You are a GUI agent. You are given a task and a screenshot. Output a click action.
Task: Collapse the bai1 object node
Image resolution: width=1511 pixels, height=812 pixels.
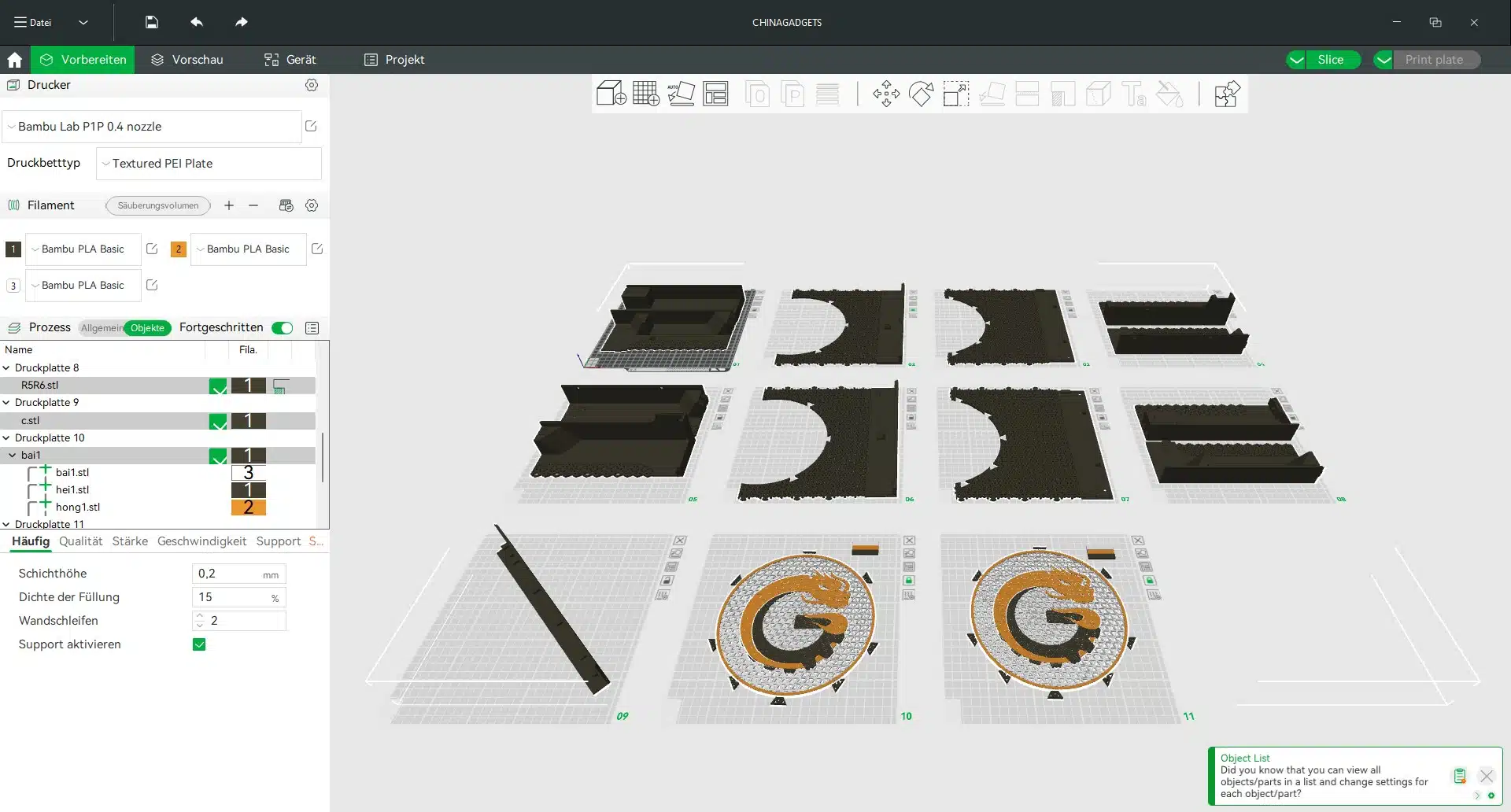pos(13,455)
